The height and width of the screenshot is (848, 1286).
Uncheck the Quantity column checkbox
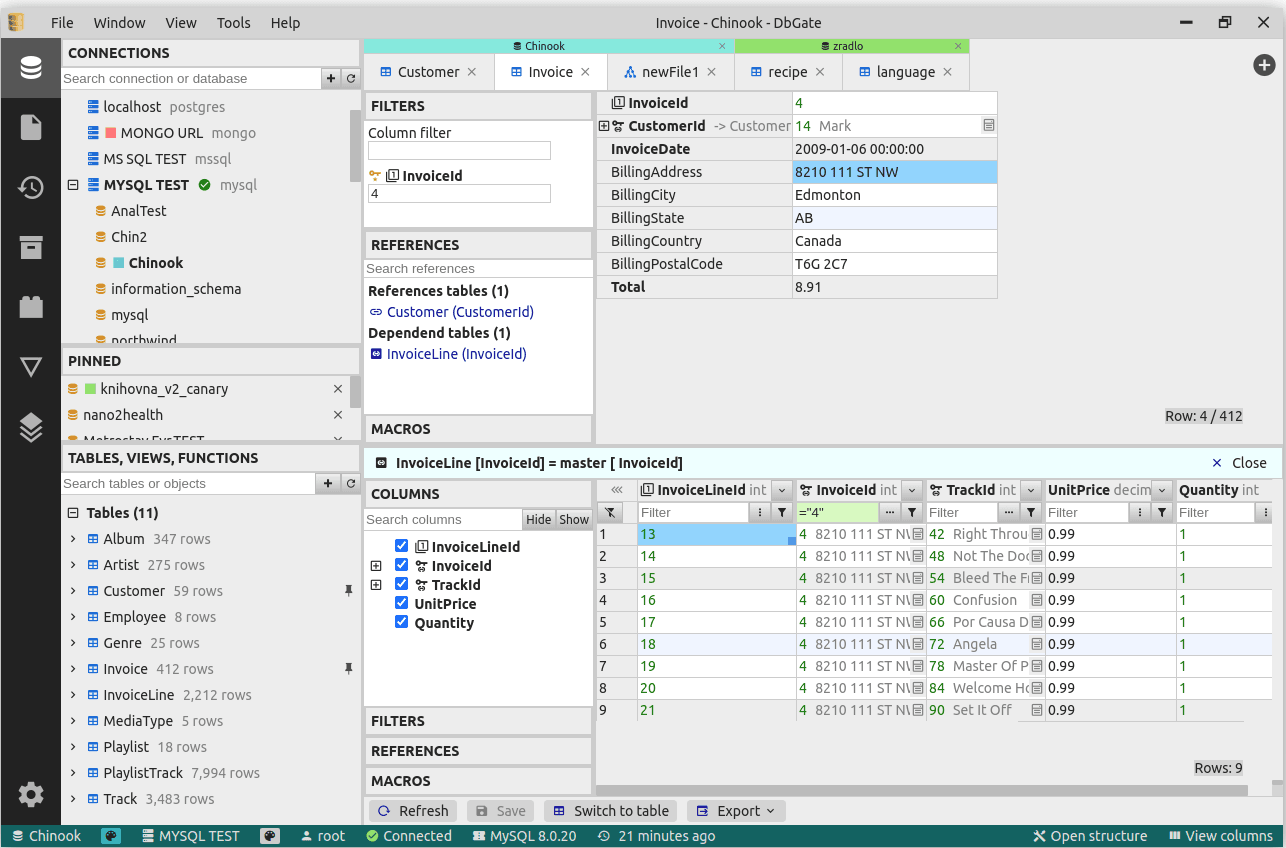click(x=401, y=622)
